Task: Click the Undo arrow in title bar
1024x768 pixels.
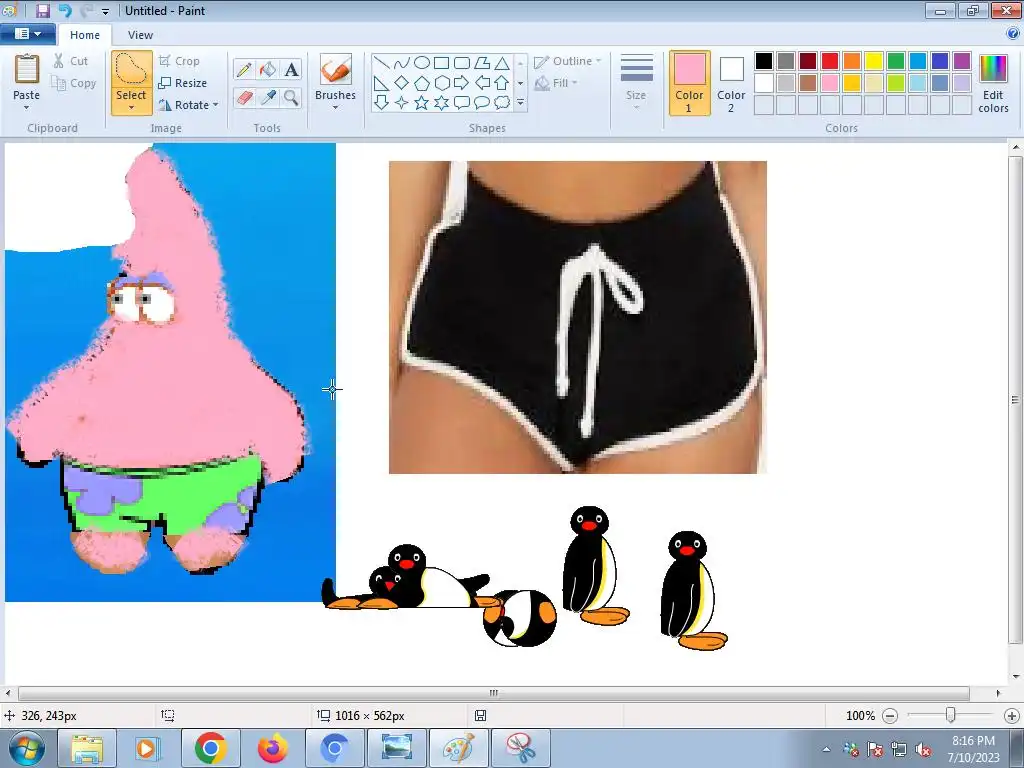Action: (x=65, y=10)
